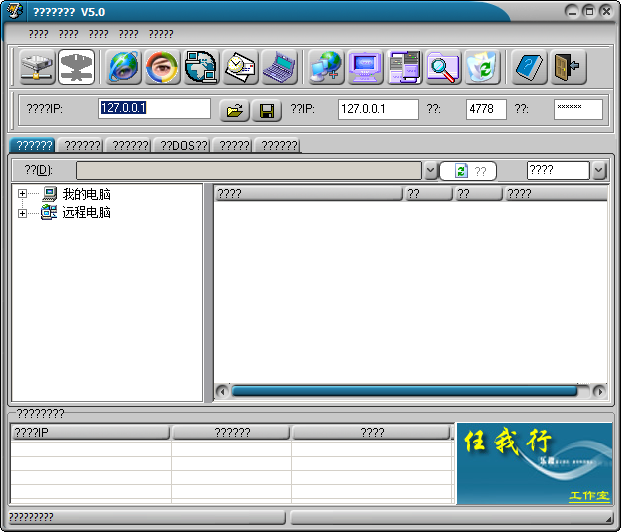Click the 工作室 link in the banner
The width and height of the screenshot is (621, 532).
[x=588, y=496]
